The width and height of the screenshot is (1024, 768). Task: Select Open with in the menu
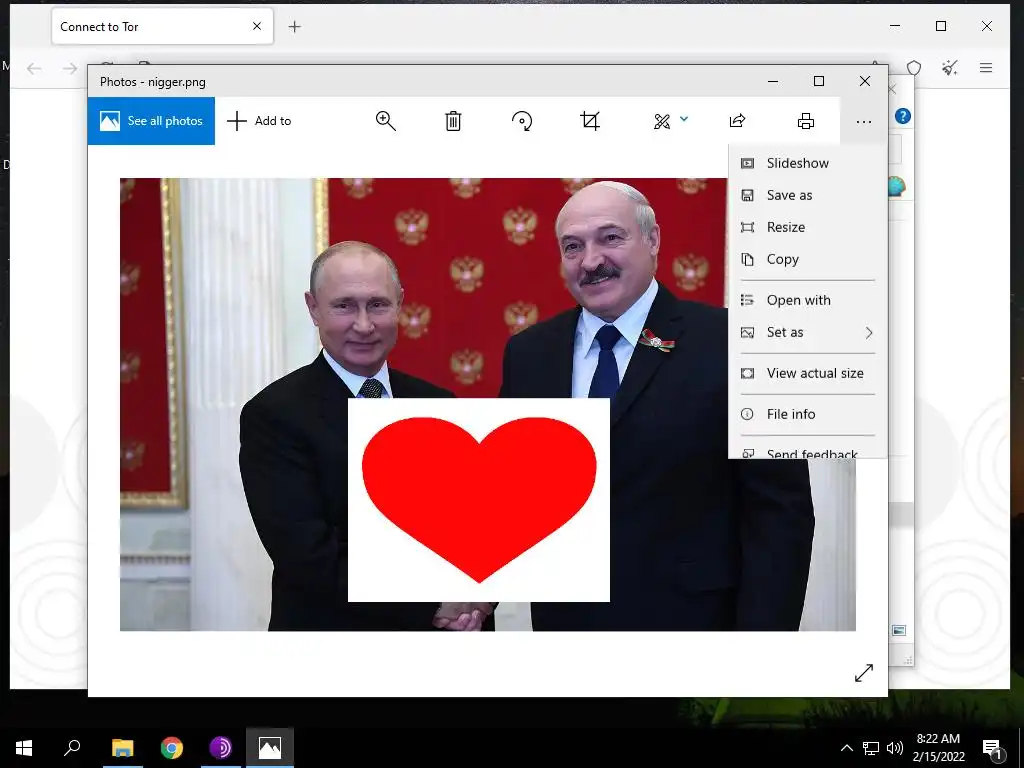pyautogui.click(x=807, y=300)
